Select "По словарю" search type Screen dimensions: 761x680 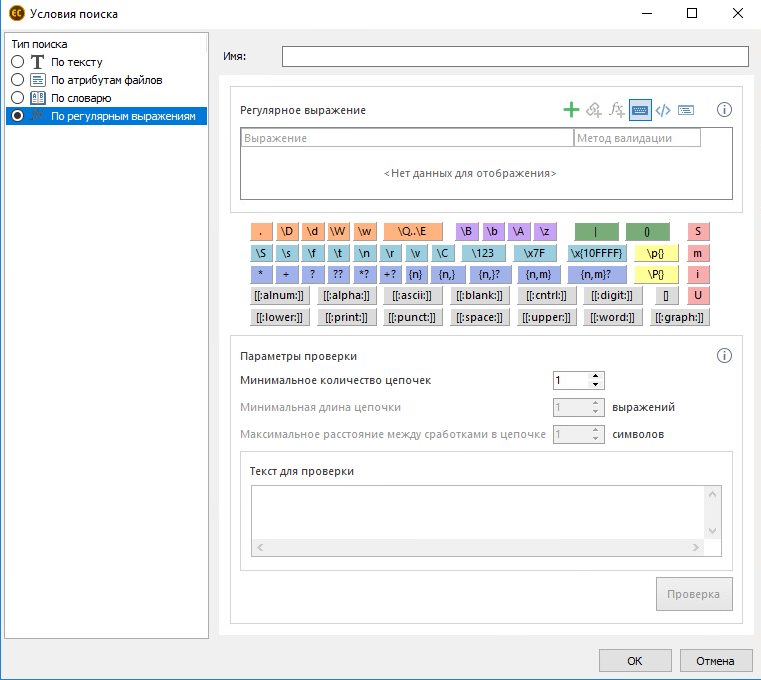point(18,98)
